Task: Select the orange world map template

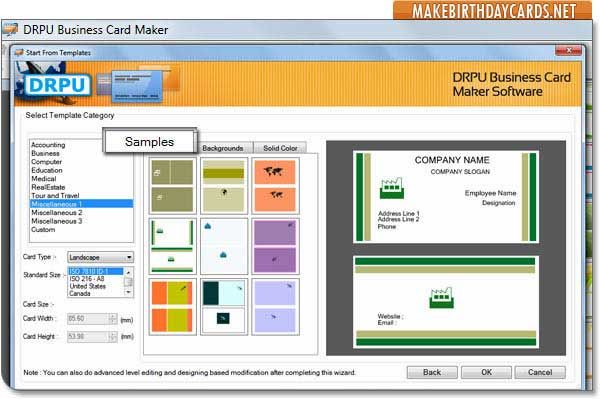Action: coord(275,186)
